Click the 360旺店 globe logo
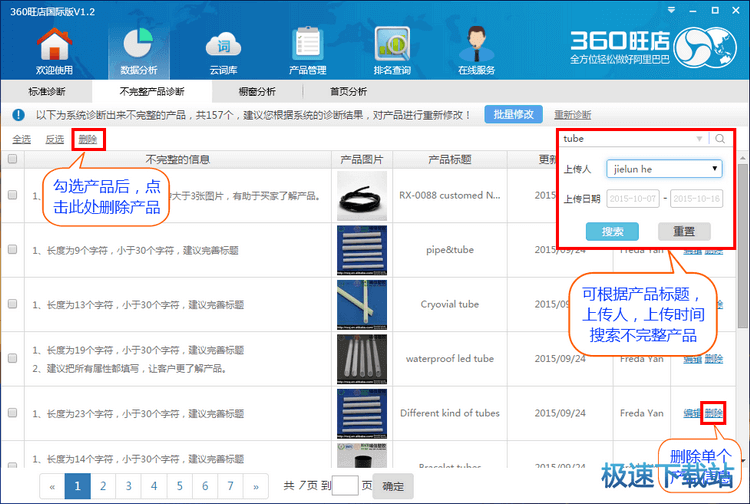Viewport: 750px width, 504px height. (706, 47)
